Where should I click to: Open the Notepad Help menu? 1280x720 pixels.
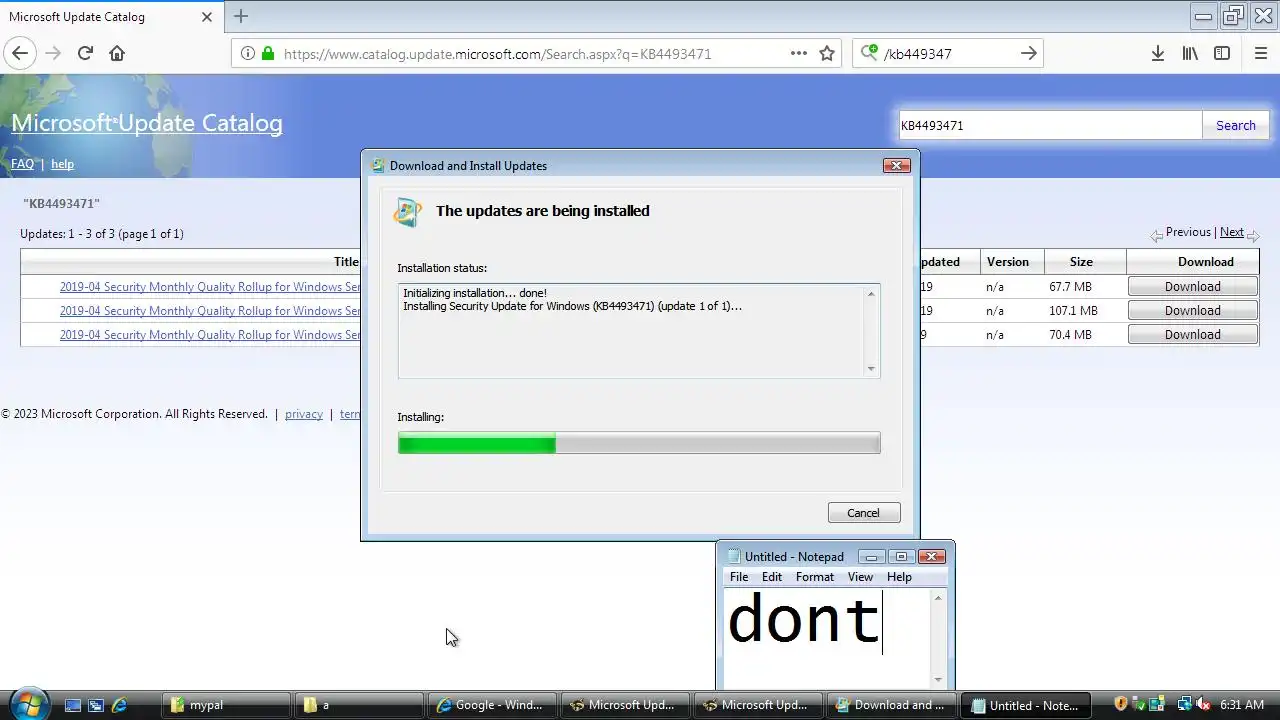899,577
